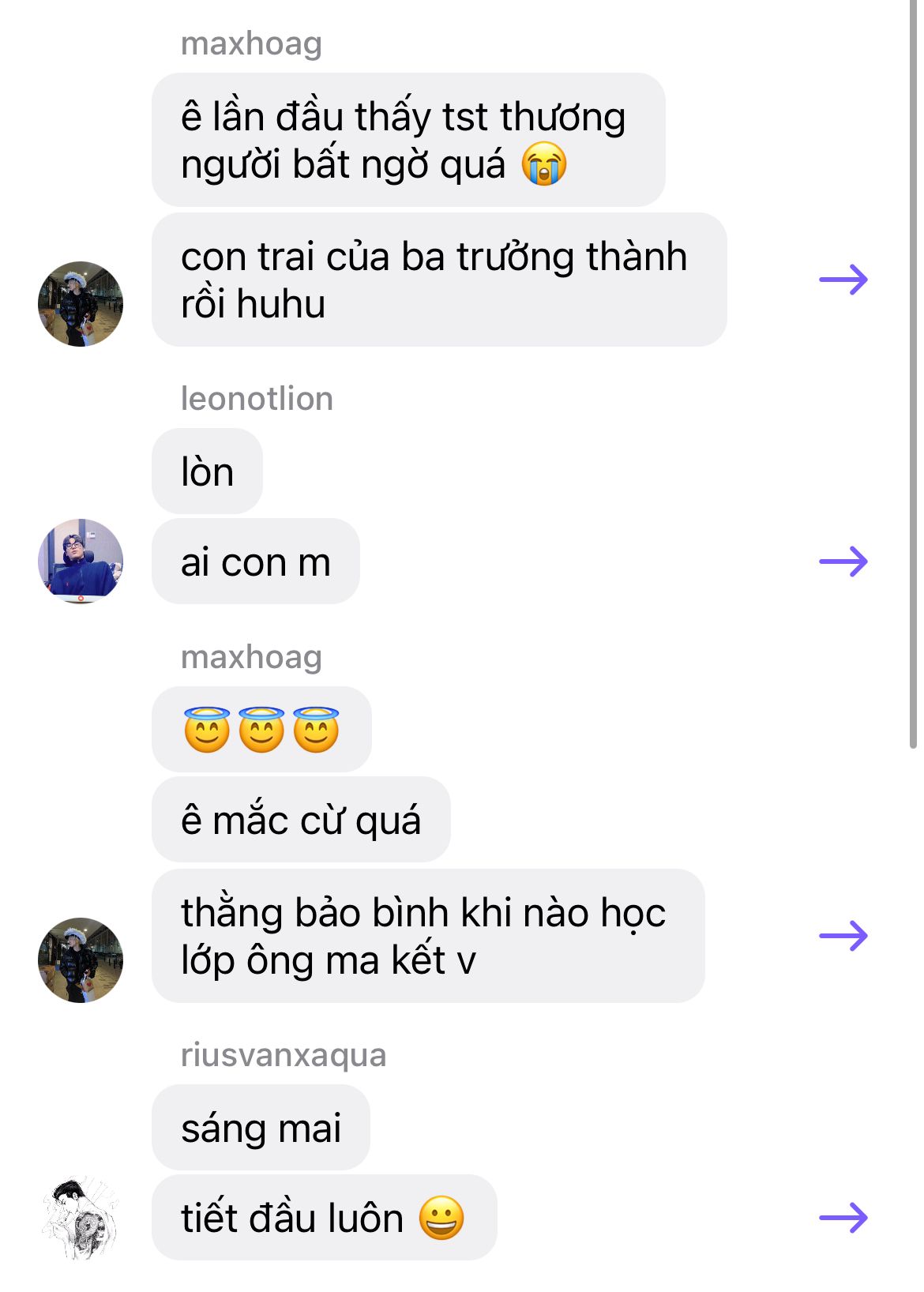Select the 'ê mắc cừ quá' message
This screenshot has height=1292, width=924.
[x=301, y=819]
